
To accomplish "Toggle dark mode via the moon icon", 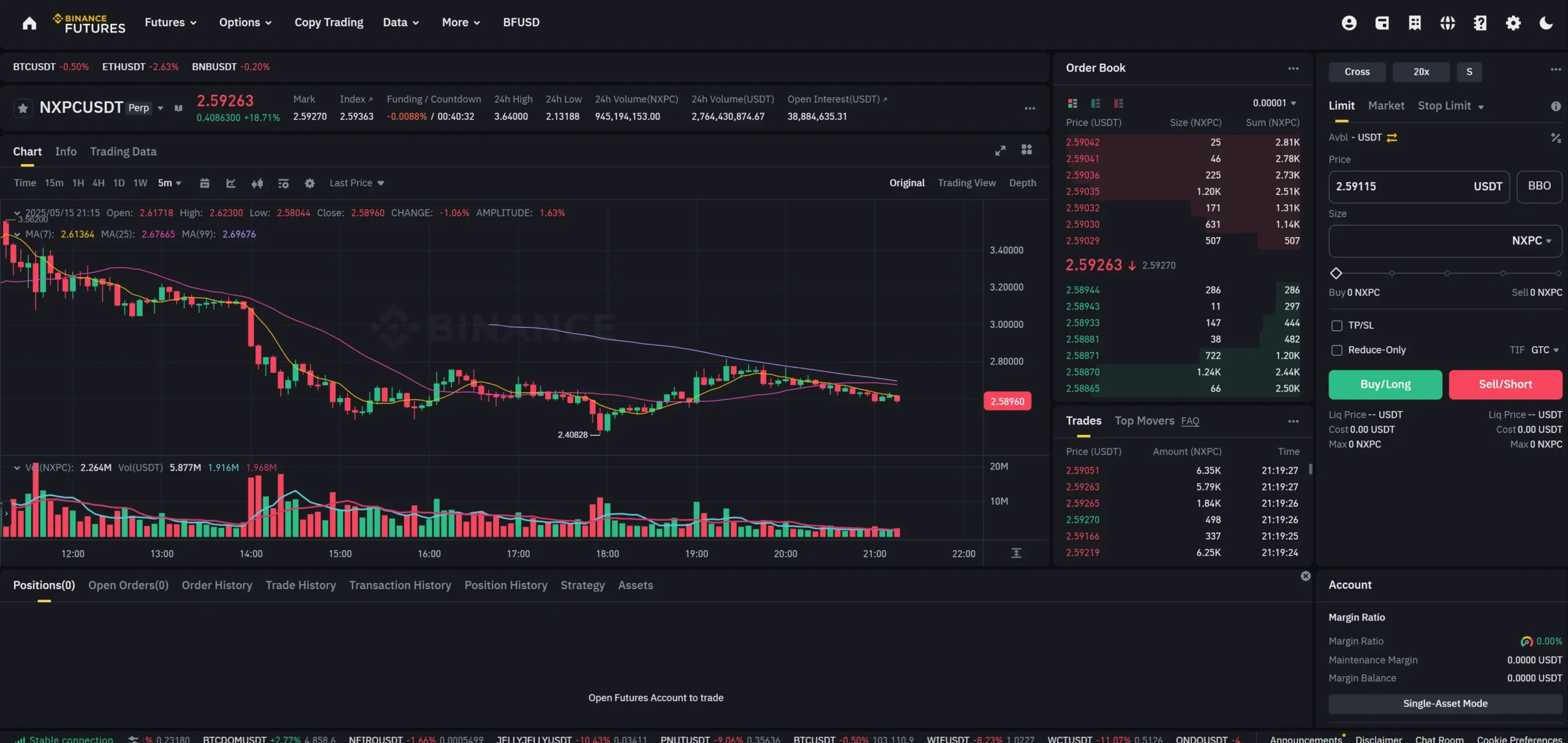I will (1546, 22).
